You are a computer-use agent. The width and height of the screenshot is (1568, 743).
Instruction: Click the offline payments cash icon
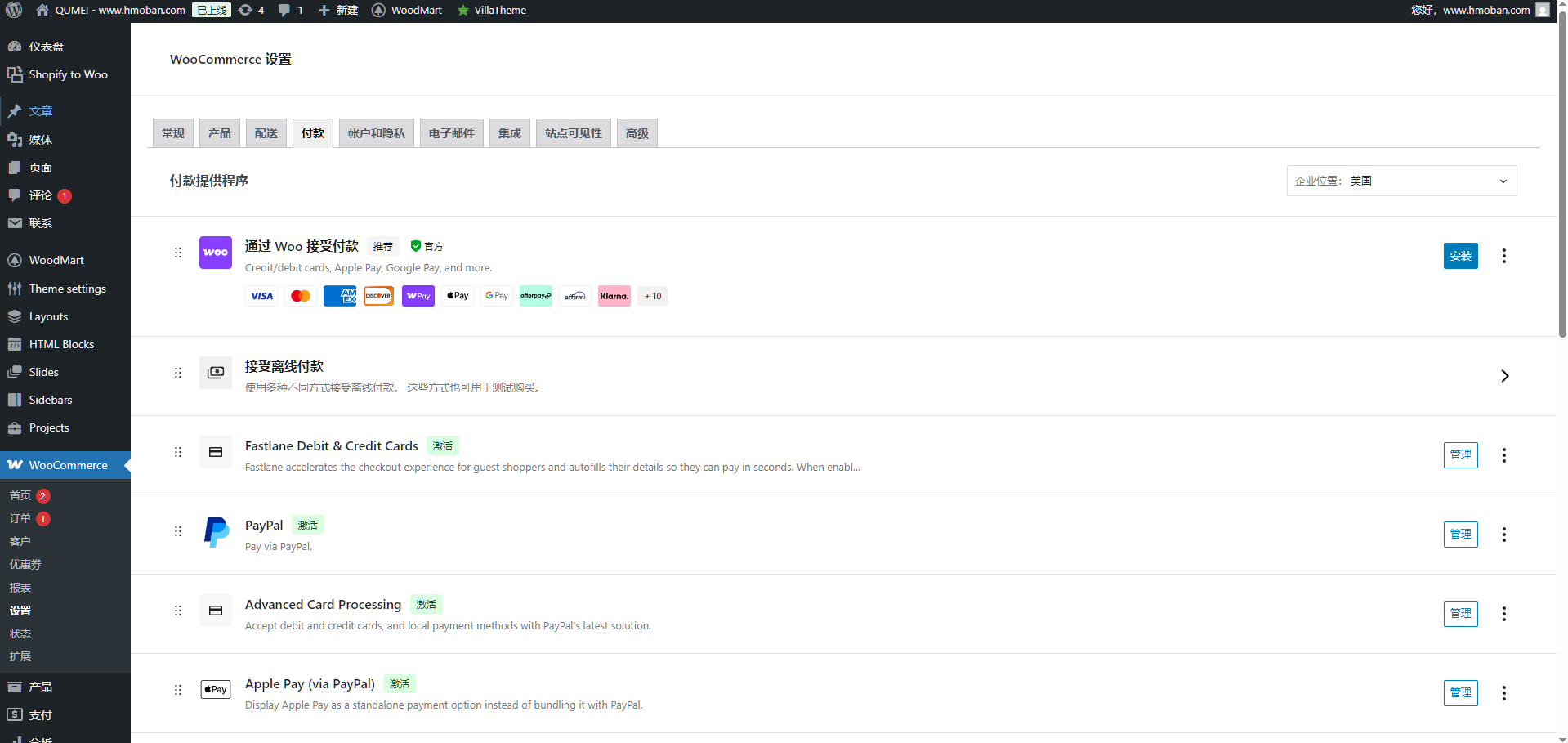pos(216,373)
